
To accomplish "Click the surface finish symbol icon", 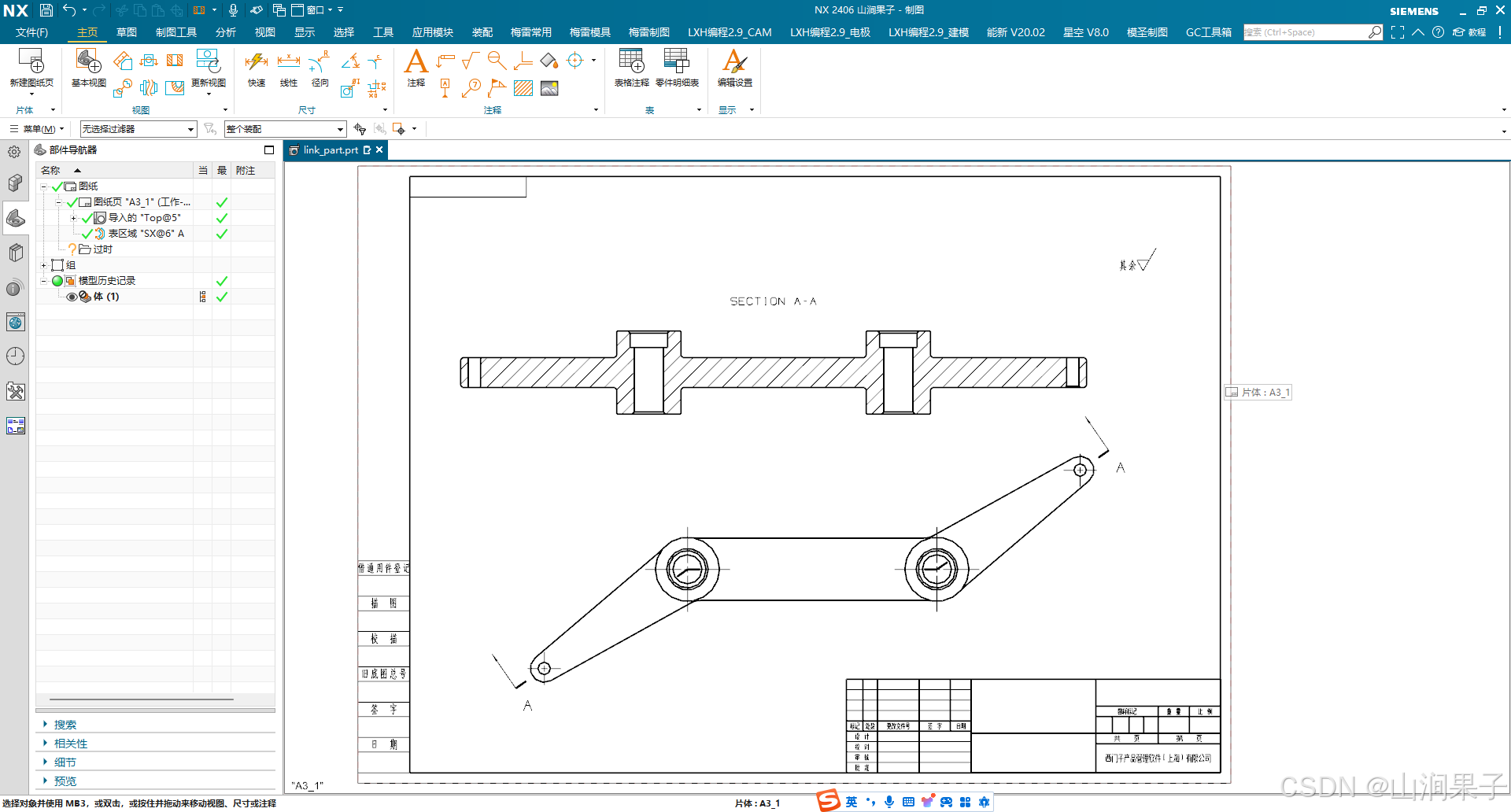I will coord(471,61).
